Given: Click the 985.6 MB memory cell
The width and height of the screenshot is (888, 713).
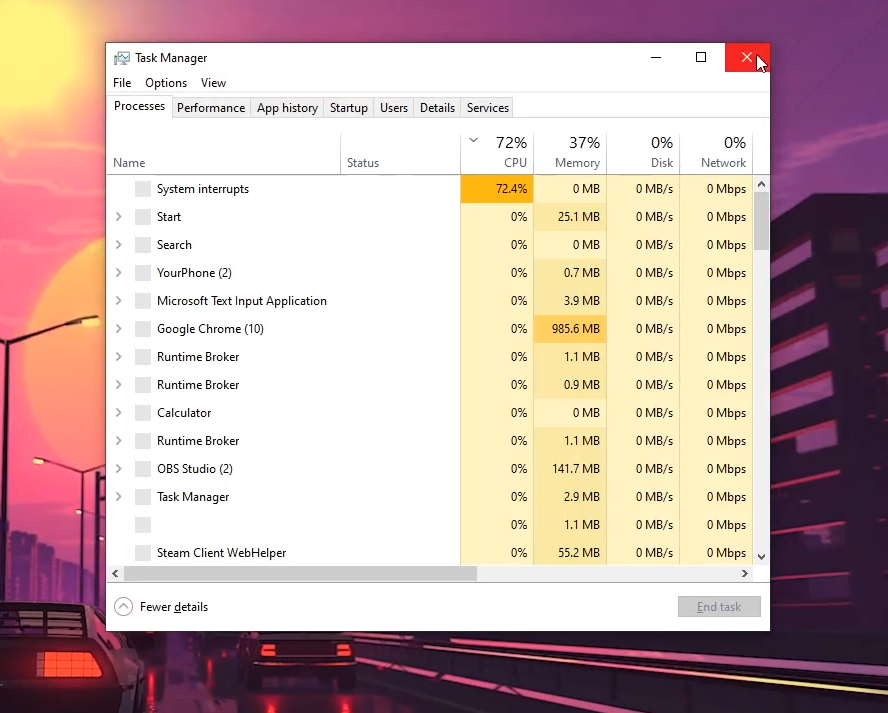Looking at the screenshot, I should [x=570, y=329].
